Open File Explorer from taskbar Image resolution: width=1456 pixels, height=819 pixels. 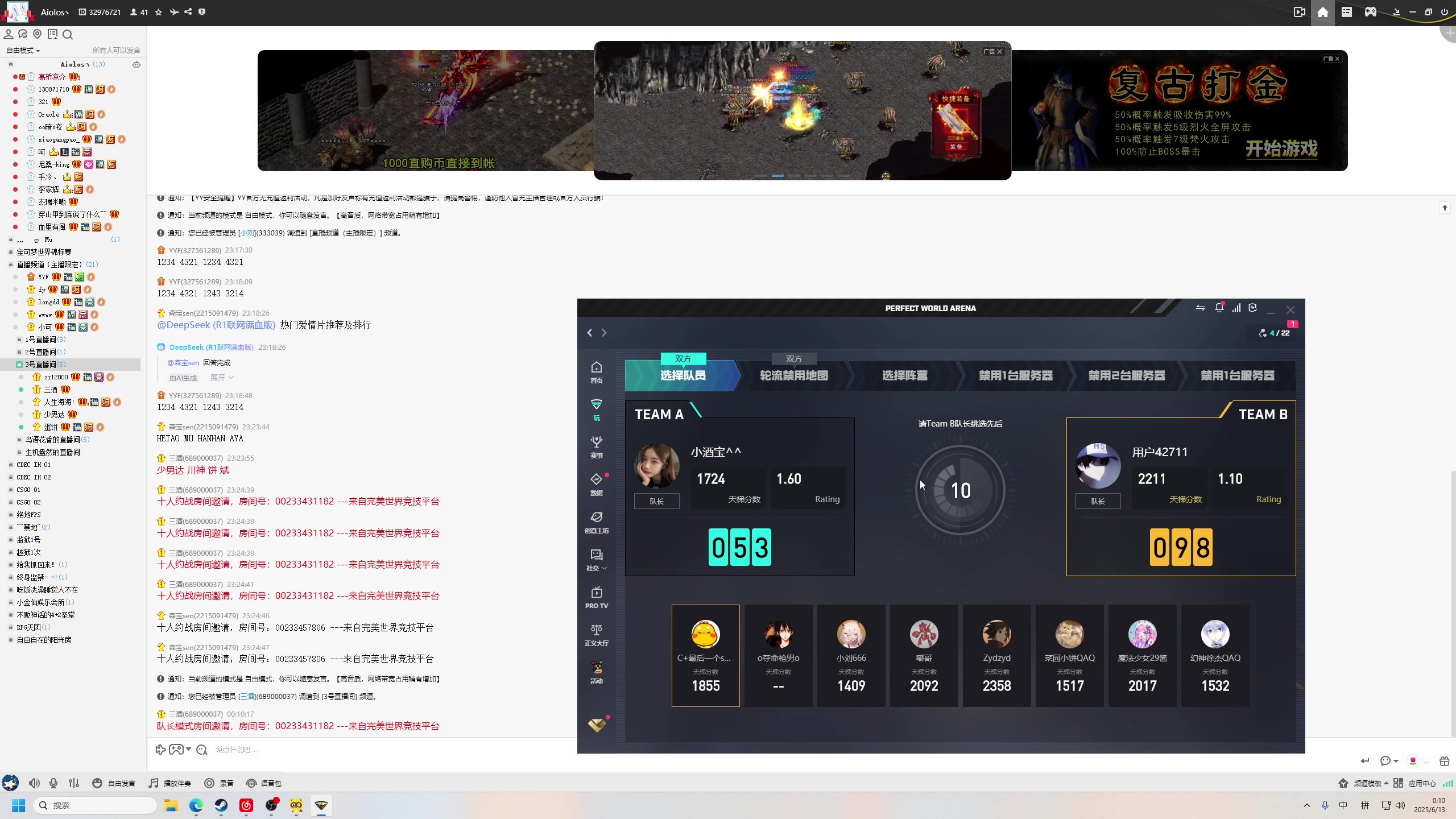coord(171,805)
